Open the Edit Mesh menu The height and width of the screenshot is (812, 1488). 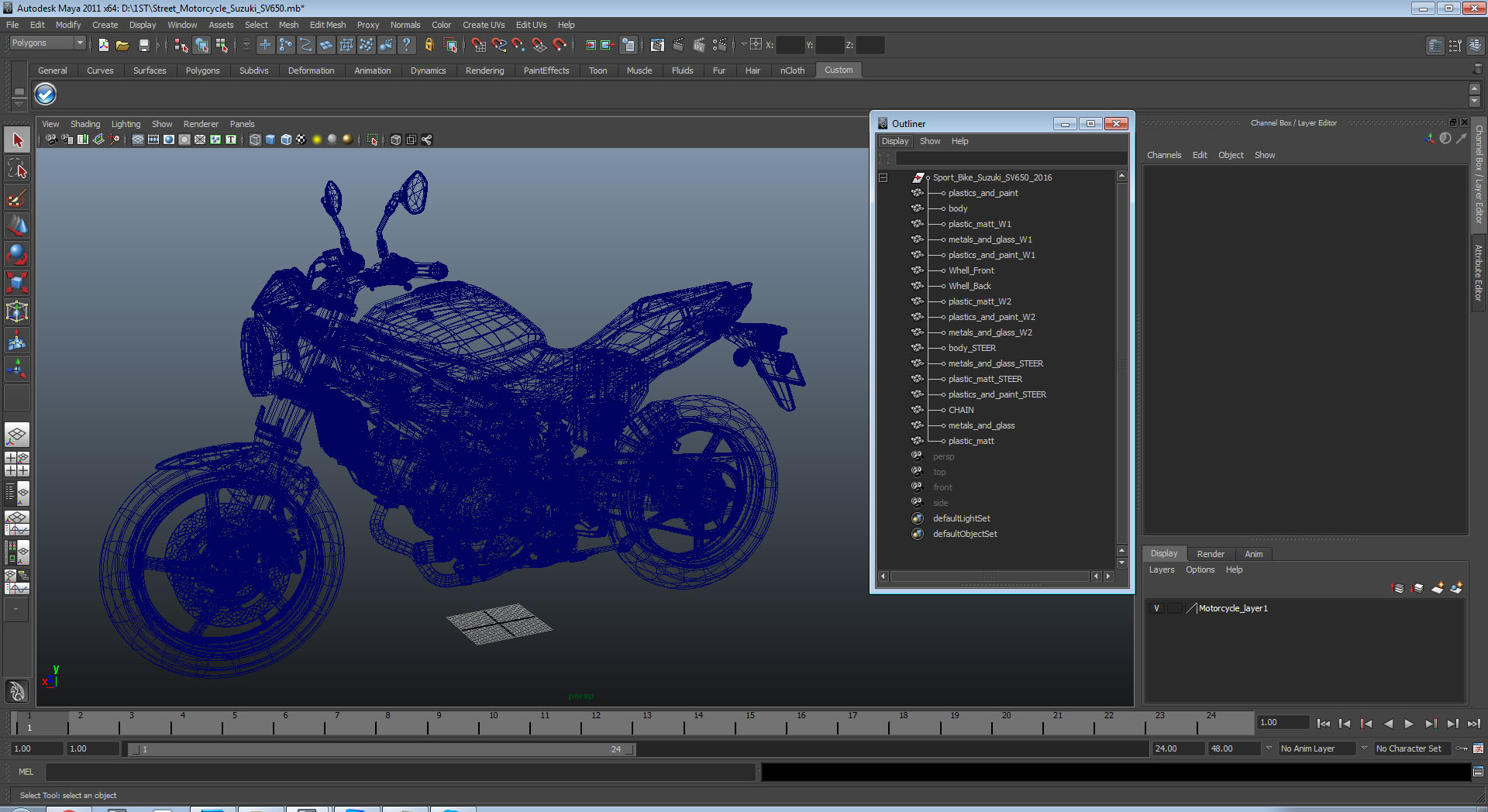tap(328, 25)
